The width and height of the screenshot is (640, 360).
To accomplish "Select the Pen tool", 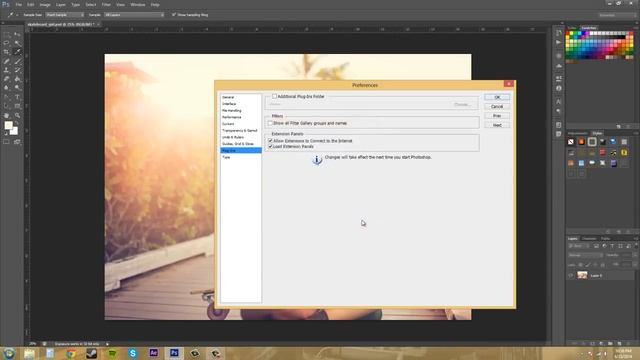I will (6, 97).
